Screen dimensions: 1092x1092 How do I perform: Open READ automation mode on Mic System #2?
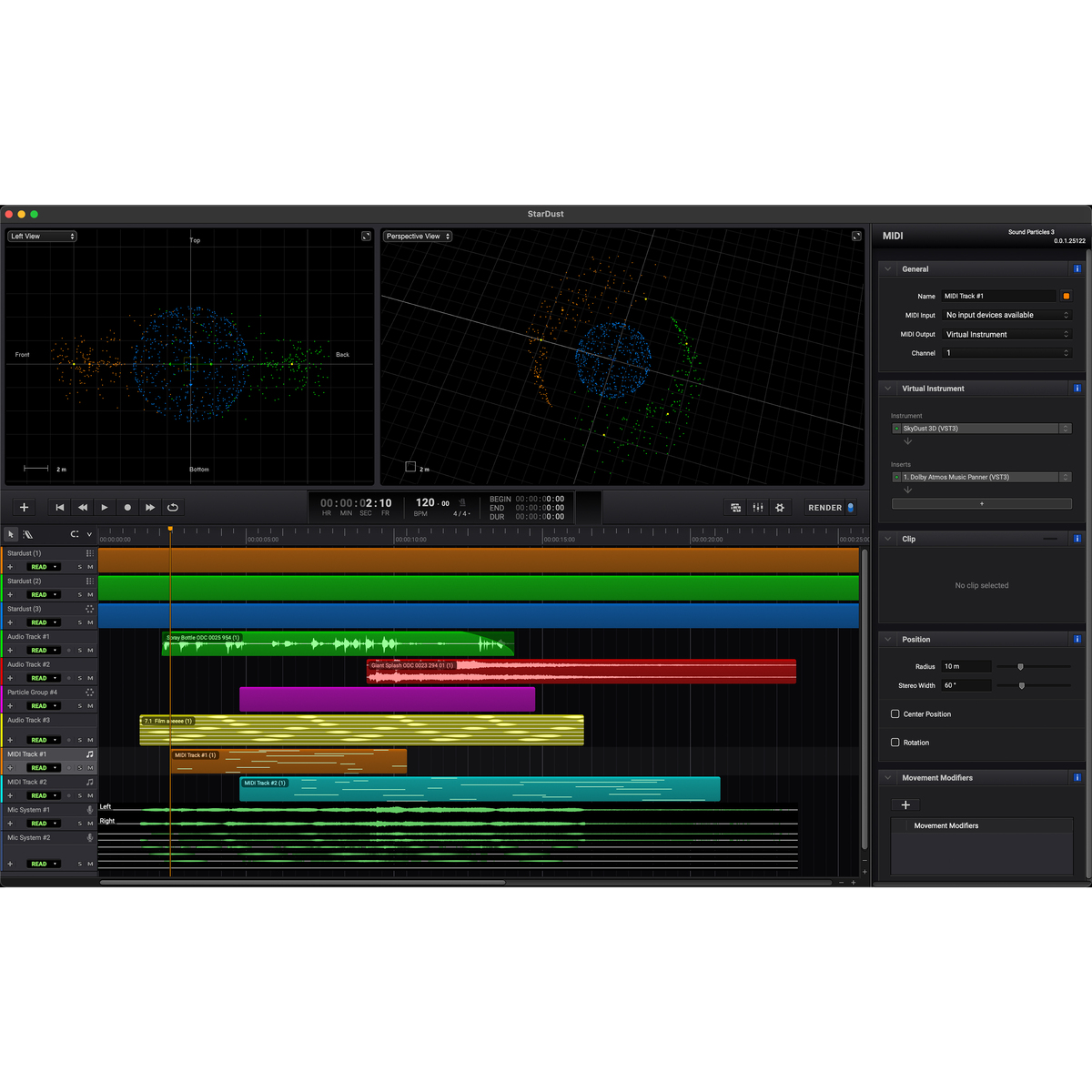pyautogui.click(x=43, y=864)
